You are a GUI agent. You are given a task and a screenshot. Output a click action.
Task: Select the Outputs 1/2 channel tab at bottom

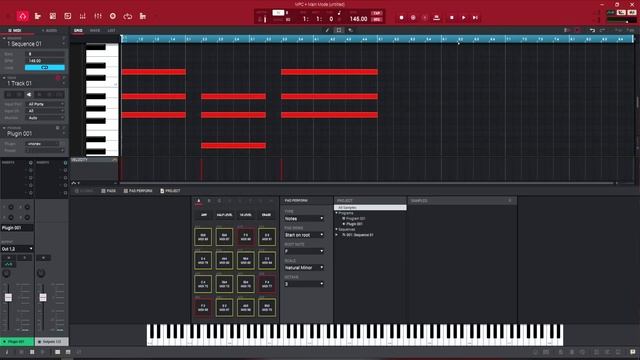(x=51, y=341)
